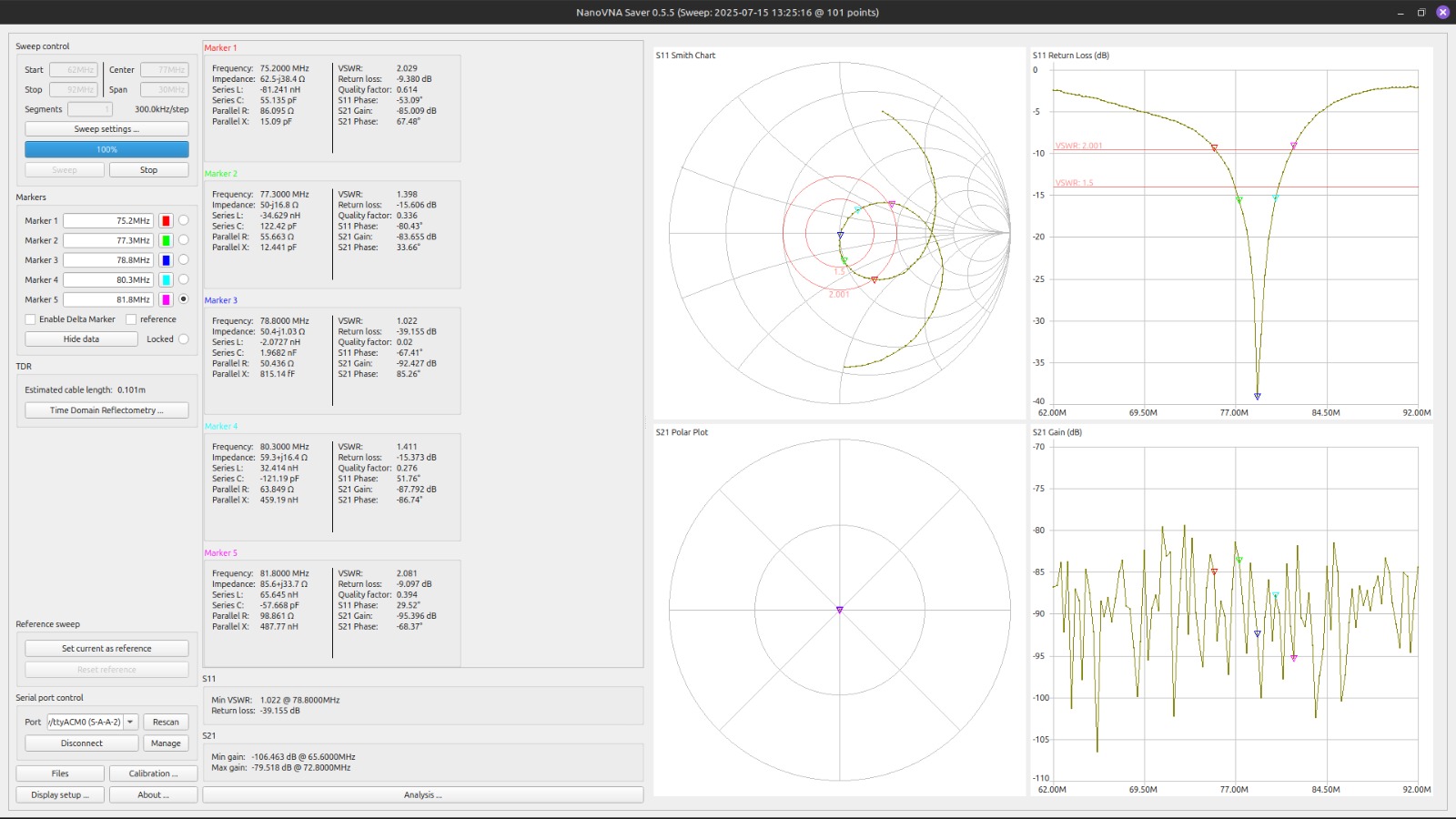Open the Files dialog
Image resolution: width=1456 pixels, height=819 pixels.
(60, 773)
